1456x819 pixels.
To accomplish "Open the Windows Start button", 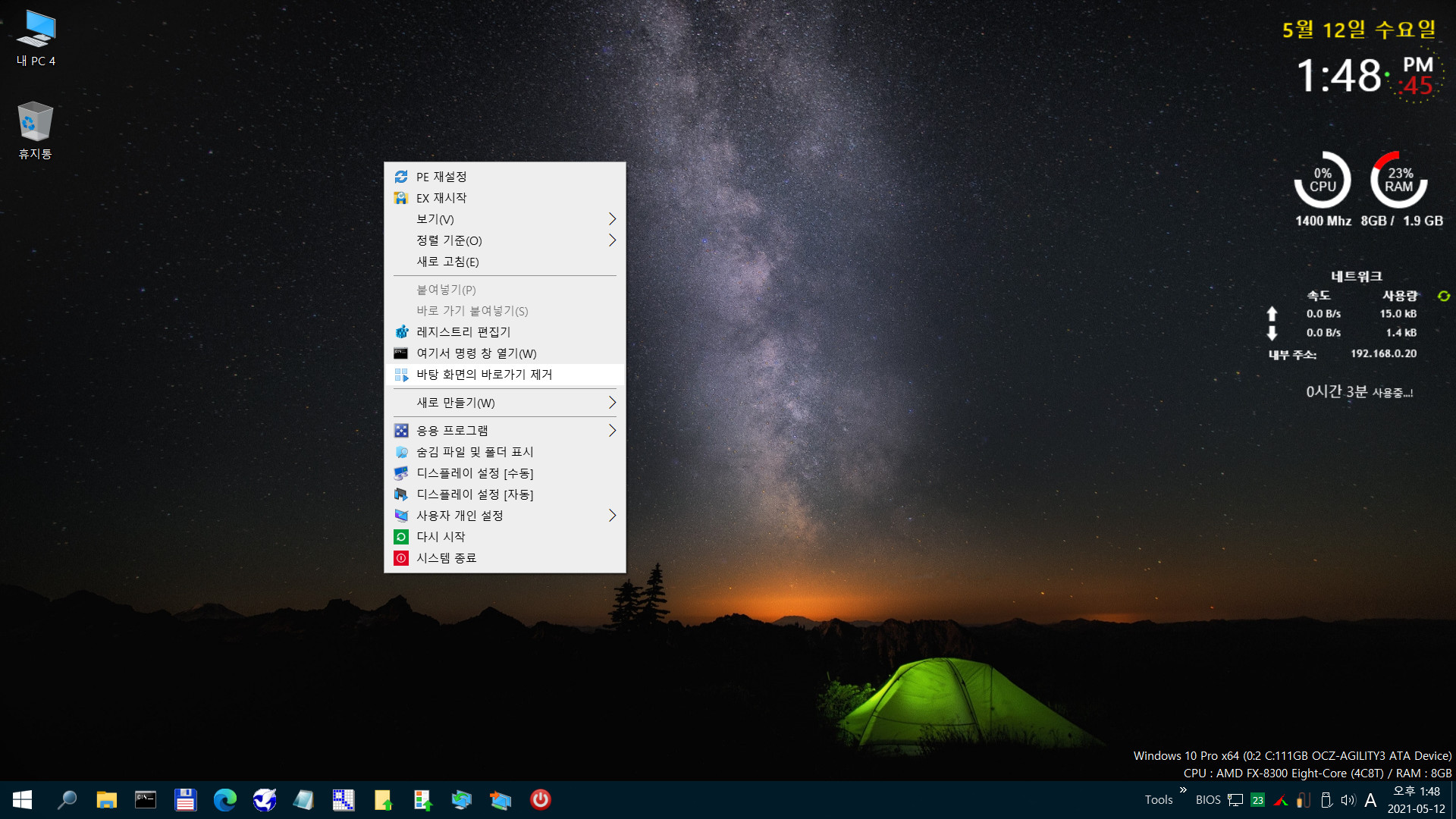I will pyautogui.click(x=22, y=800).
